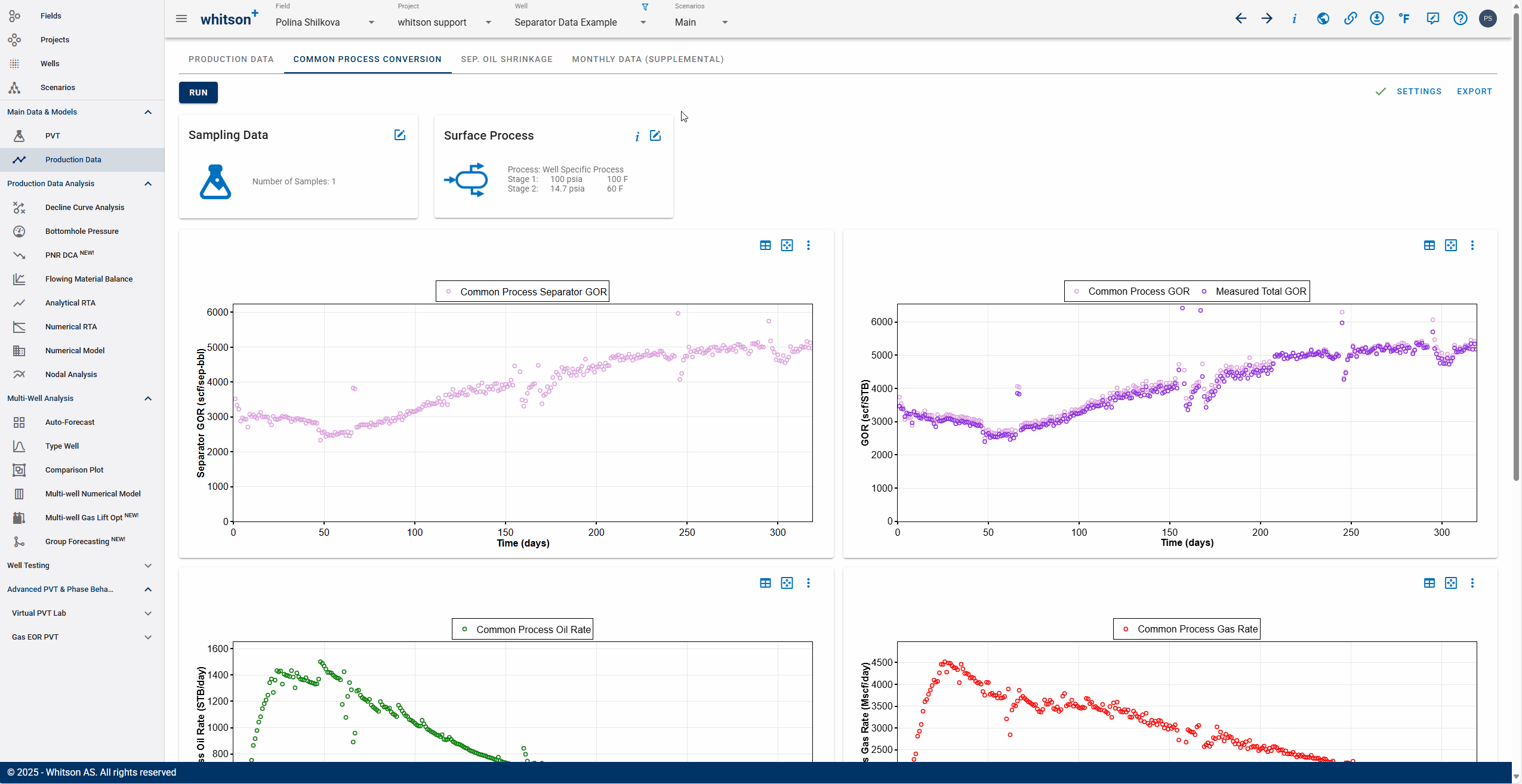Toggle the Common Process GOR legend series
This screenshot has width=1522, height=784.
(1132, 291)
